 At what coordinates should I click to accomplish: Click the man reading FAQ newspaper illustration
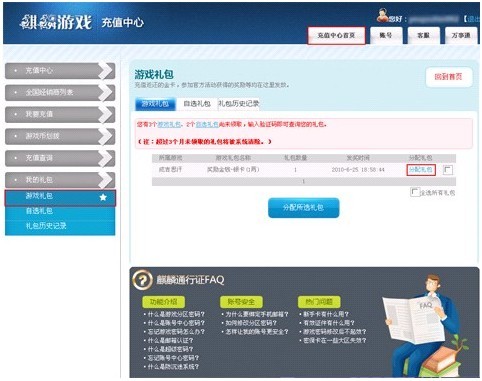click(425, 325)
